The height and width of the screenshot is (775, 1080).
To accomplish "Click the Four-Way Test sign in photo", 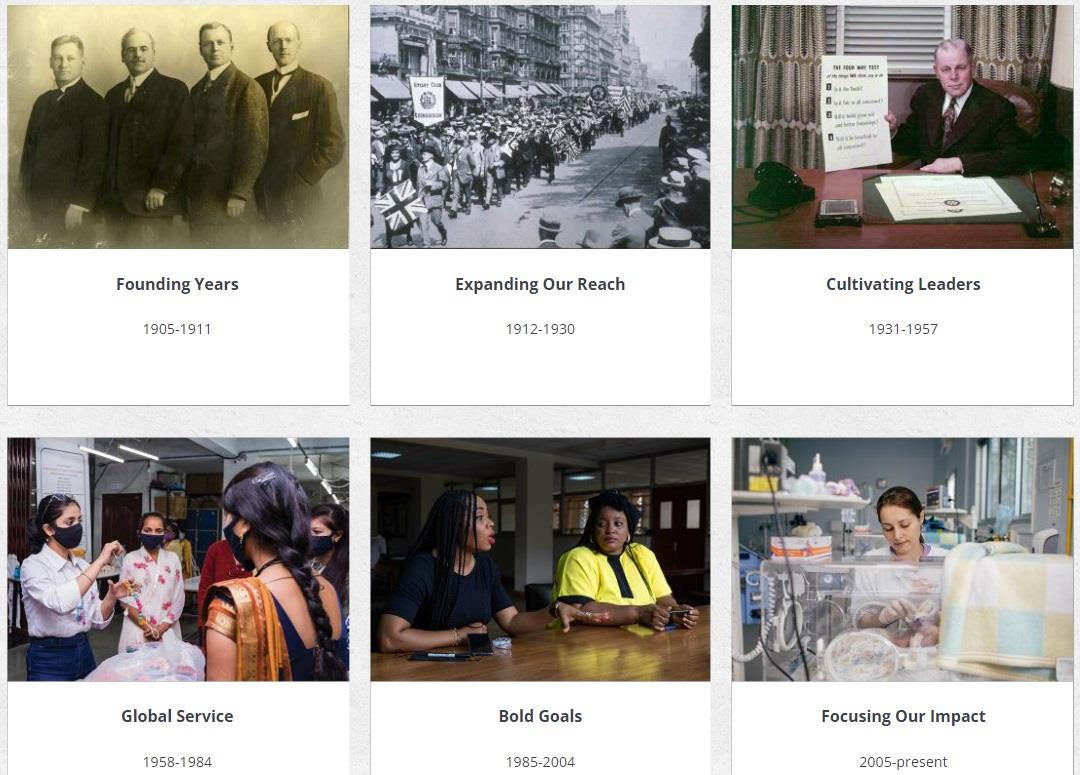I will [x=855, y=112].
